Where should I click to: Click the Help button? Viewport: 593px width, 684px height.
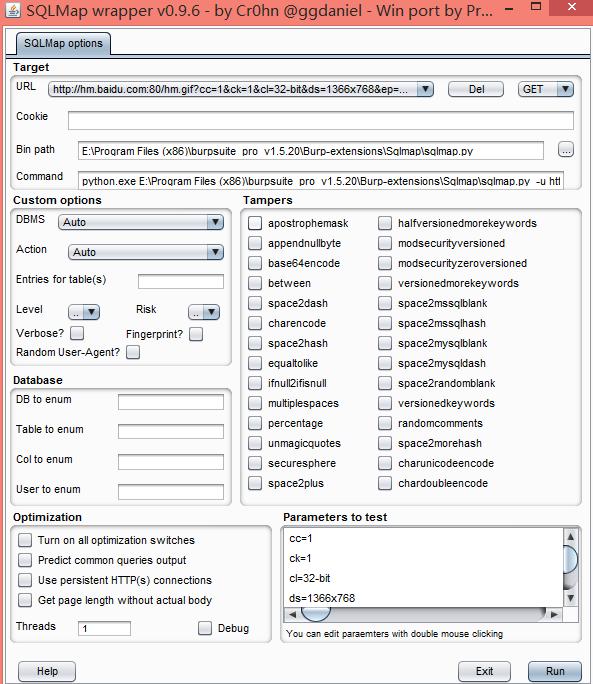click(x=47, y=671)
